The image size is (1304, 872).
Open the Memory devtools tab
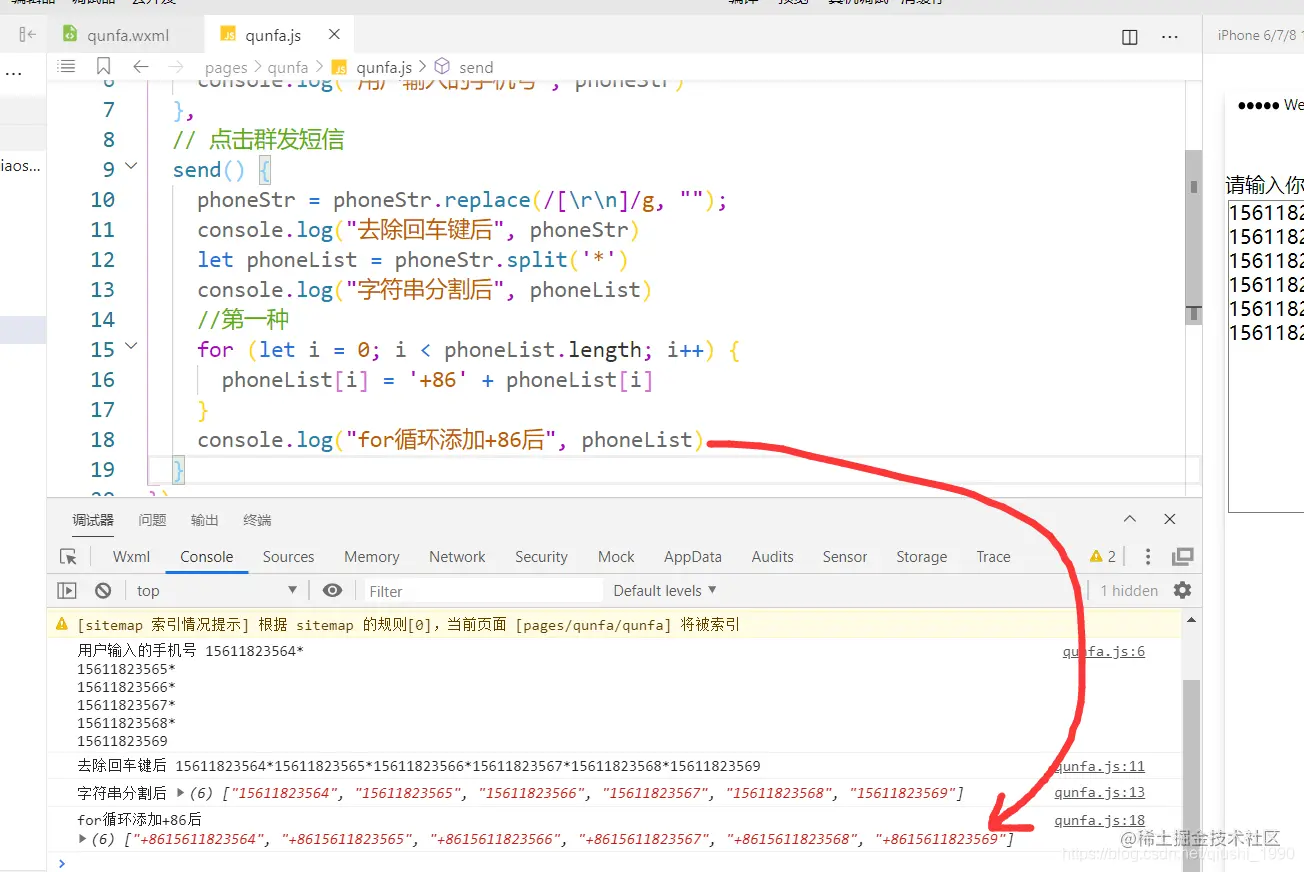[x=372, y=557]
